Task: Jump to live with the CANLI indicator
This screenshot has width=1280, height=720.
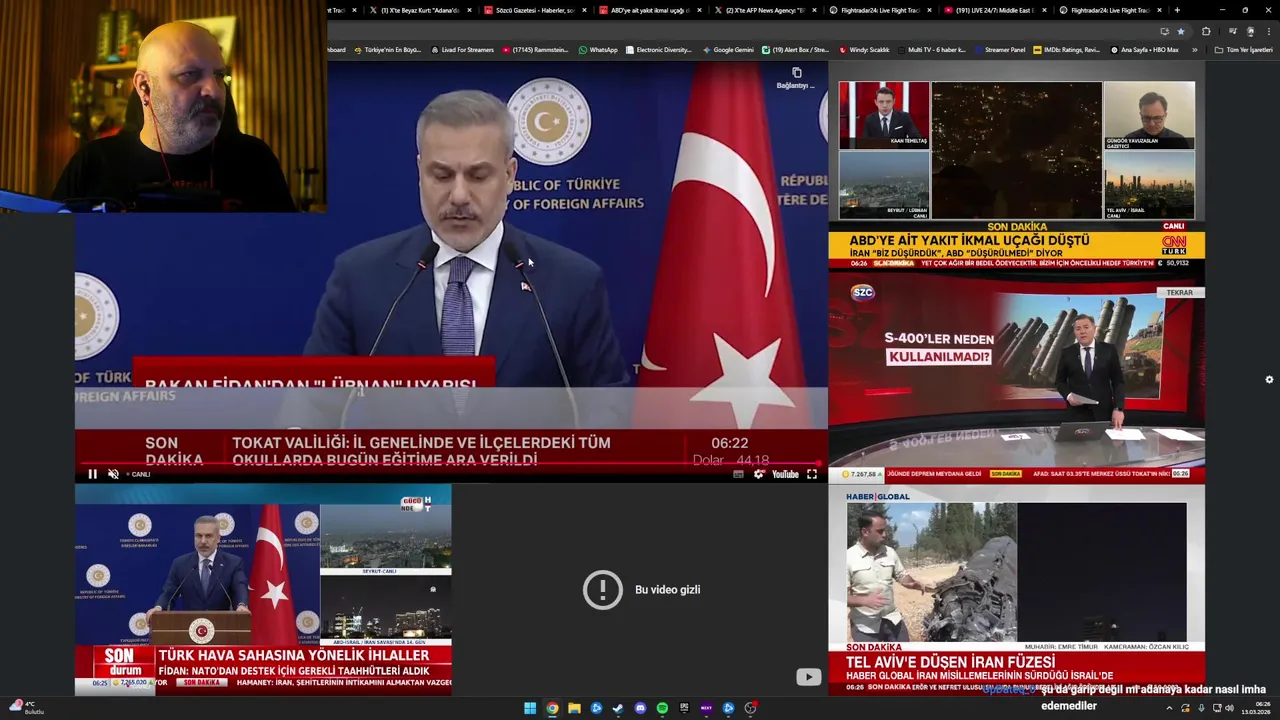Action: [139, 474]
